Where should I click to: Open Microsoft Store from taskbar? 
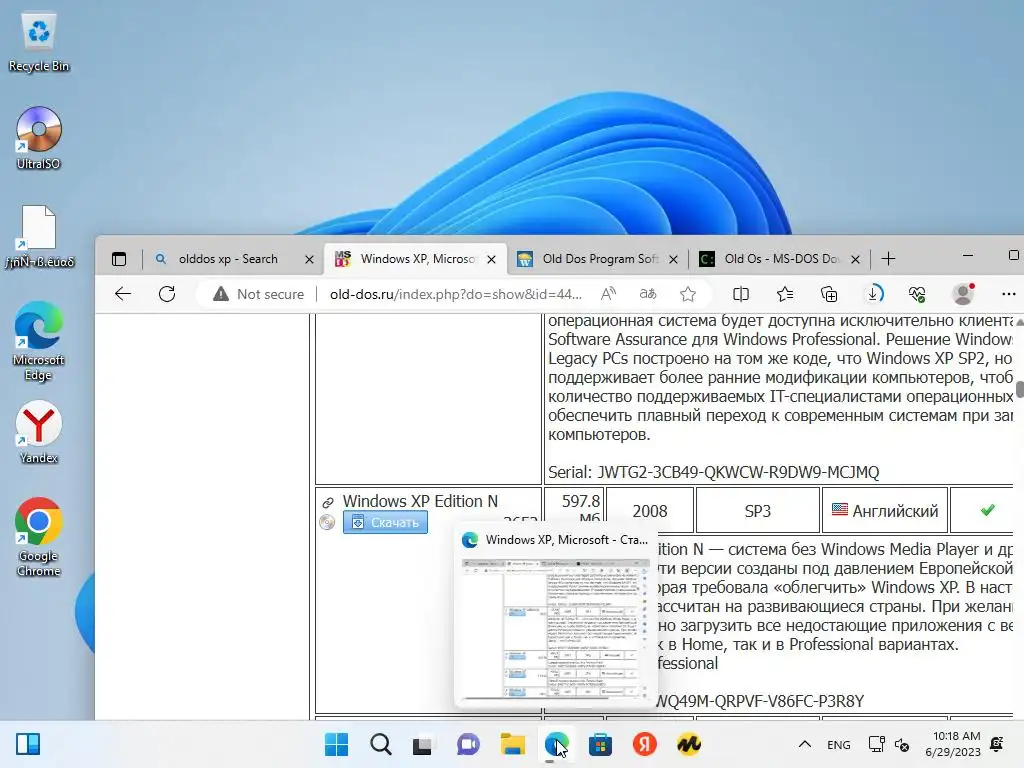point(600,744)
